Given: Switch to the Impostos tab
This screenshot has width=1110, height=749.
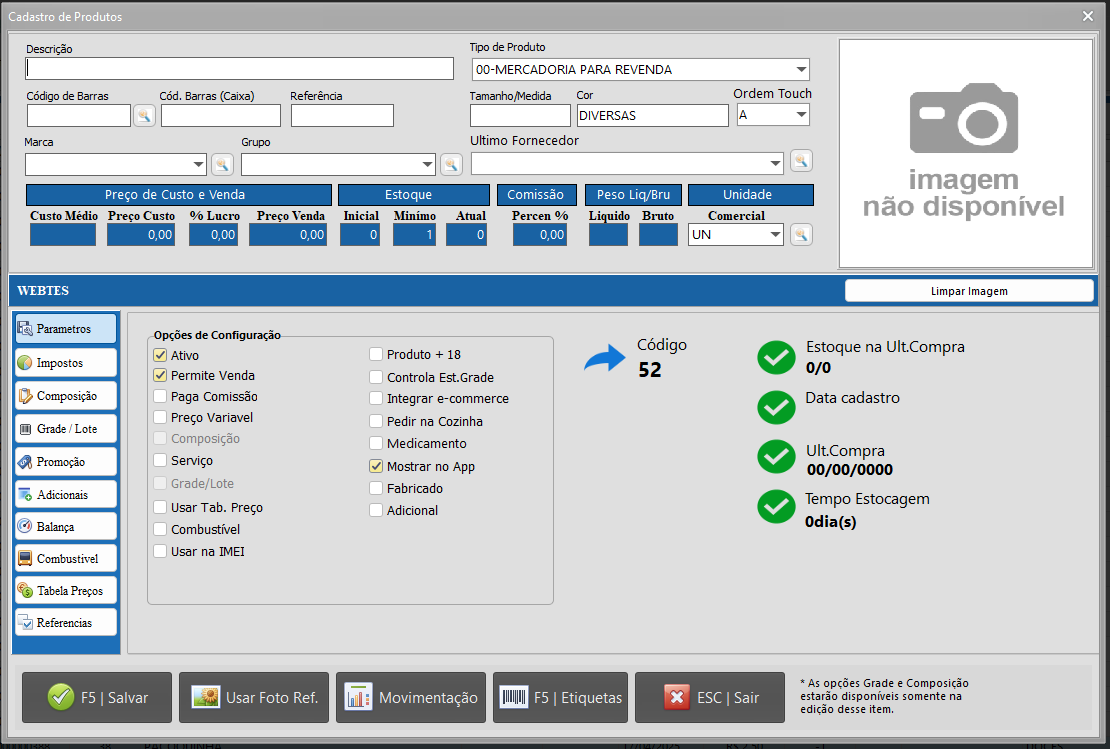Looking at the screenshot, I should coord(66,363).
